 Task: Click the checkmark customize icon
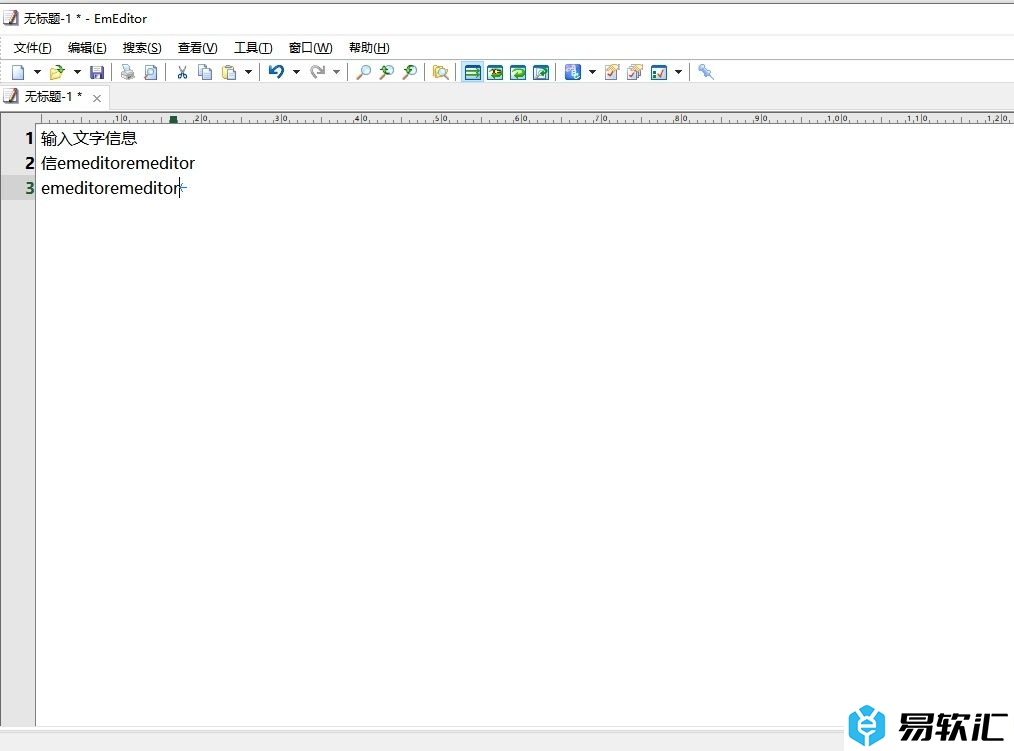tap(659, 72)
